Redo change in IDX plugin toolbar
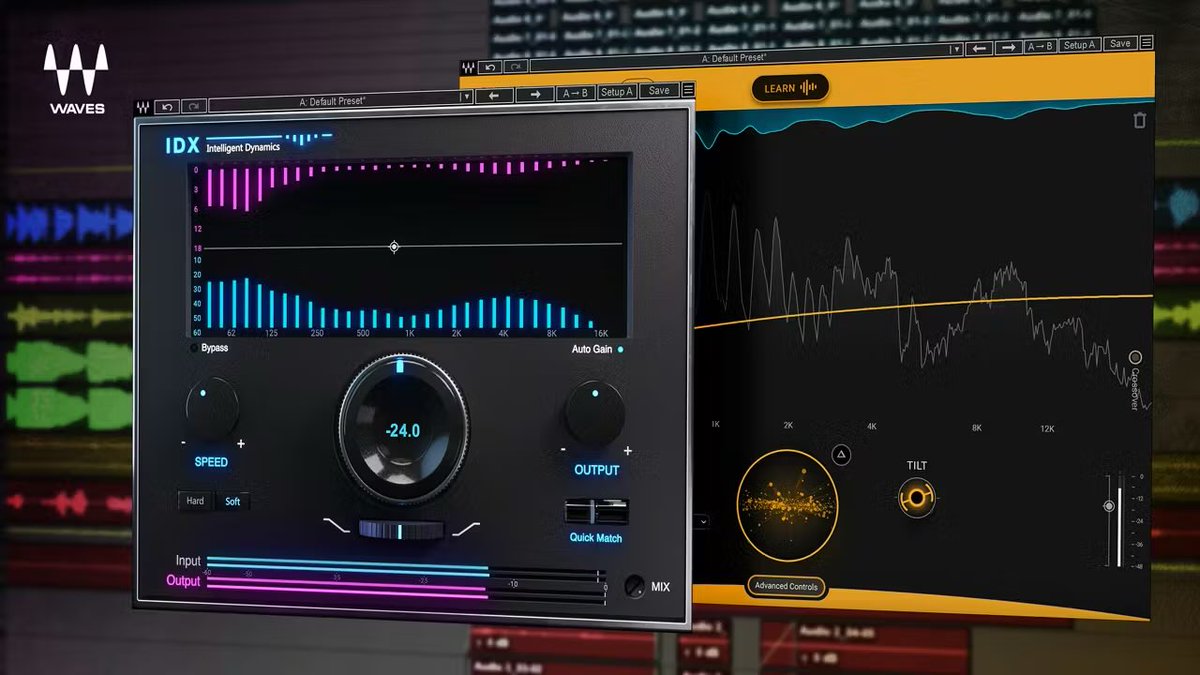1200x675 pixels. tap(194, 104)
